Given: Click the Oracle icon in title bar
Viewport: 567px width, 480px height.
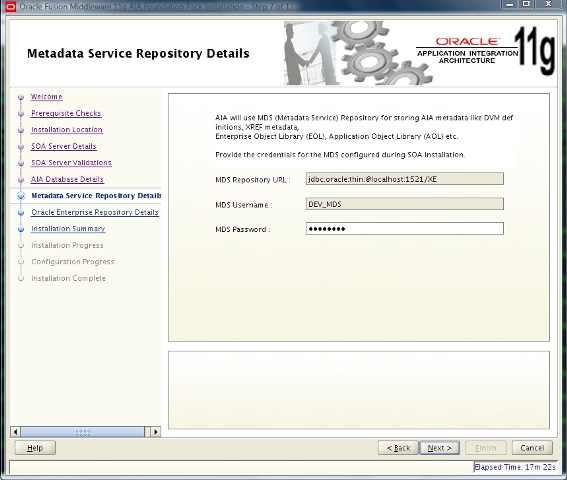Looking at the screenshot, I should pos(10,6).
